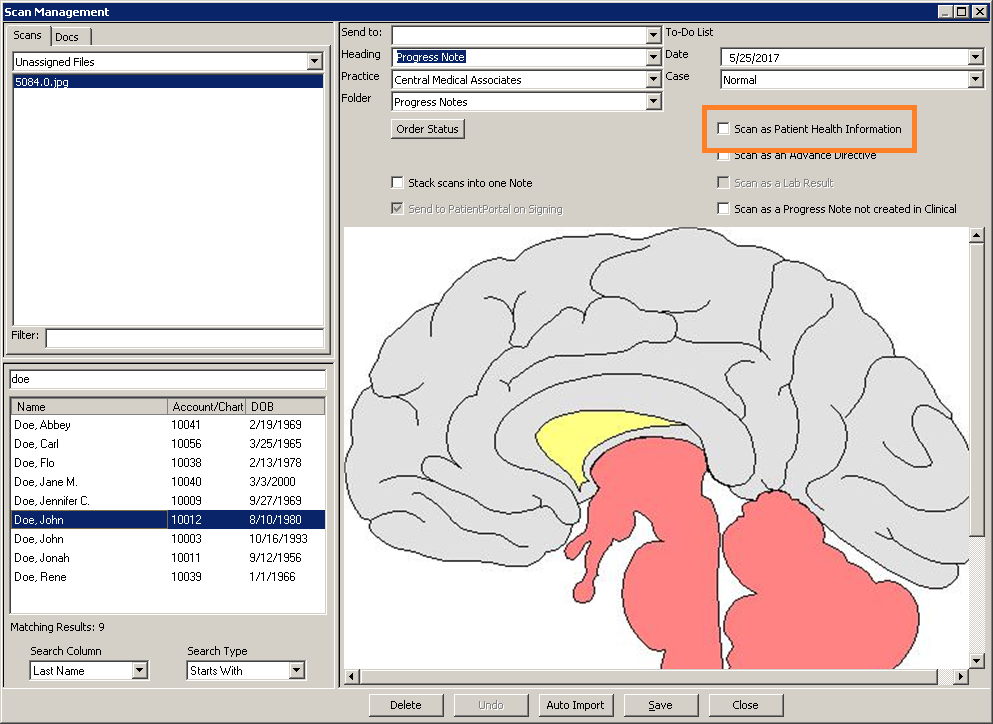Open the Date picker dropdown
This screenshot has height=724, width=993.
(x=976, y=58)
